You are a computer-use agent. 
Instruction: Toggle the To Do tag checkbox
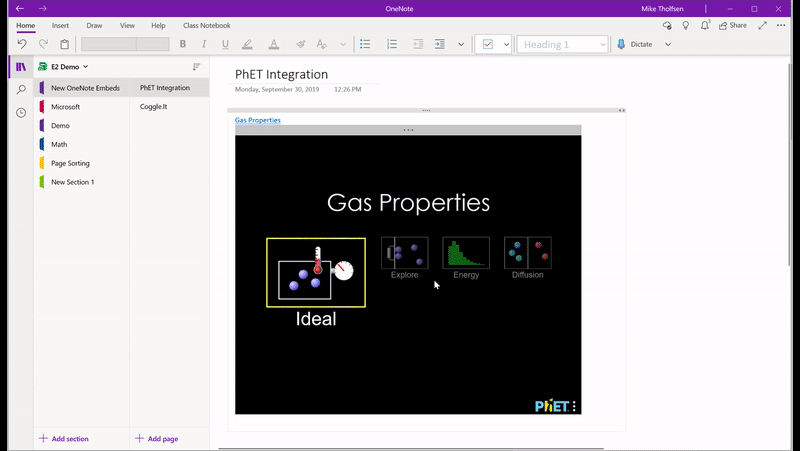(x=488, y=44)
